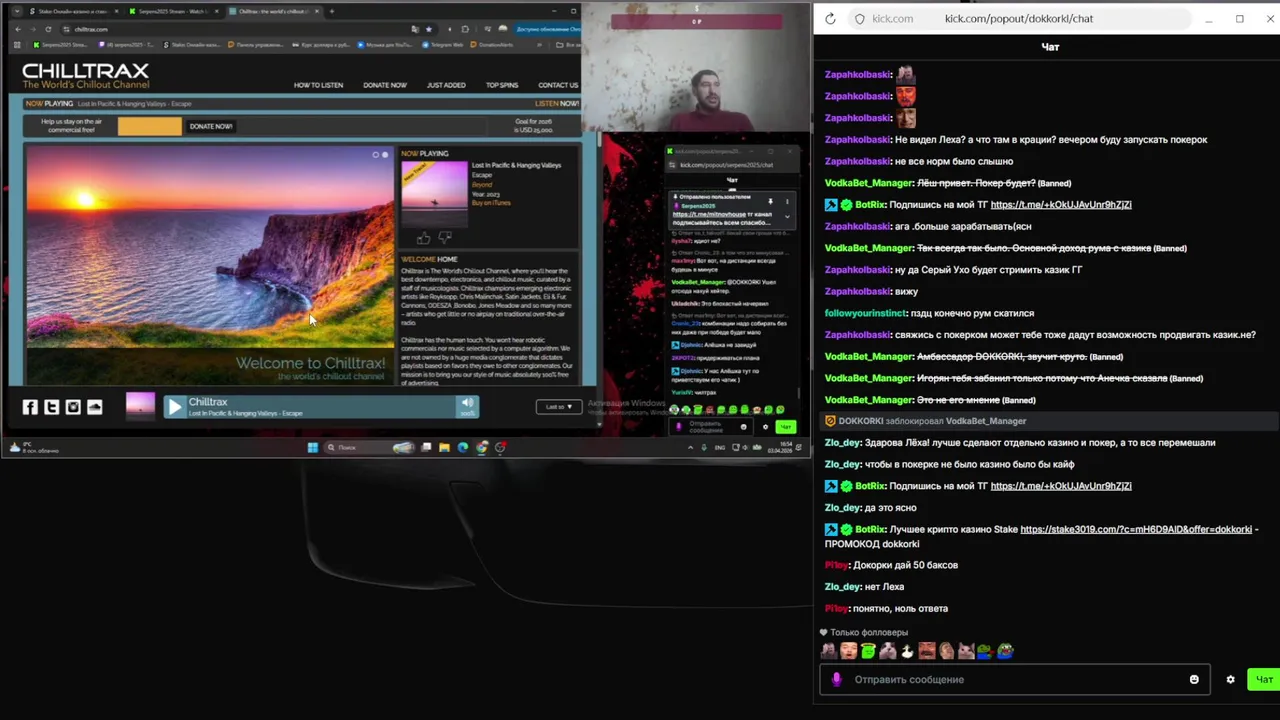Viewport: 1280px width, 720px height.
Task: Open the JUST ADDED menu item
Action: coord(446,85)
